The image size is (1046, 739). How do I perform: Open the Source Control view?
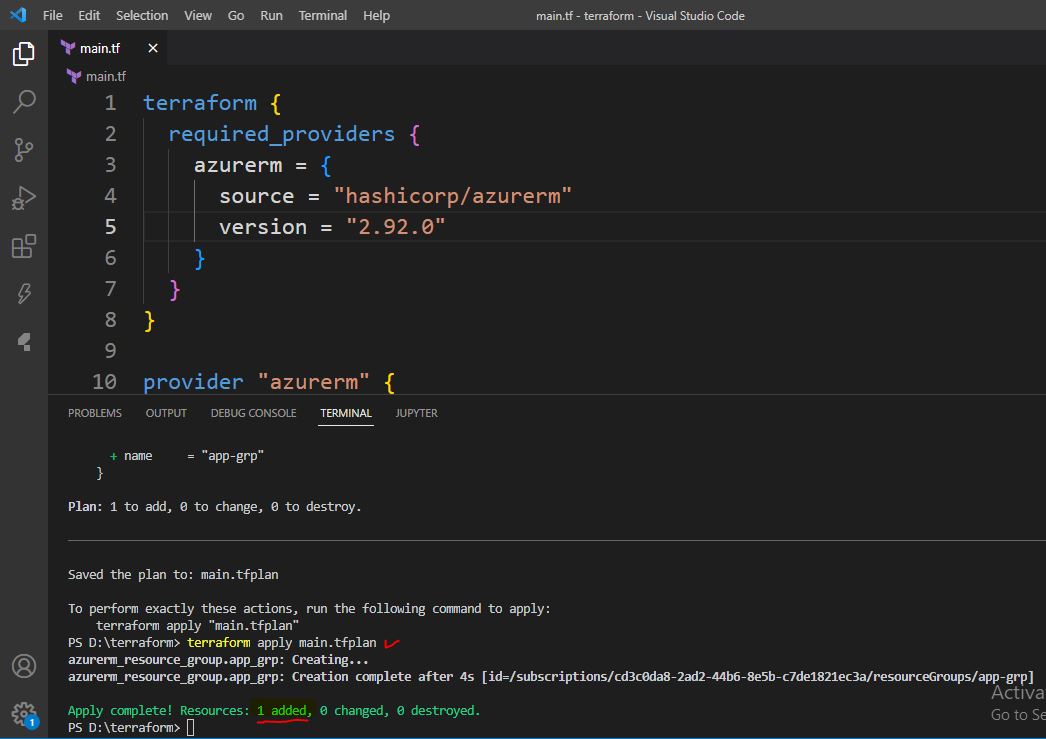point(24,150)
